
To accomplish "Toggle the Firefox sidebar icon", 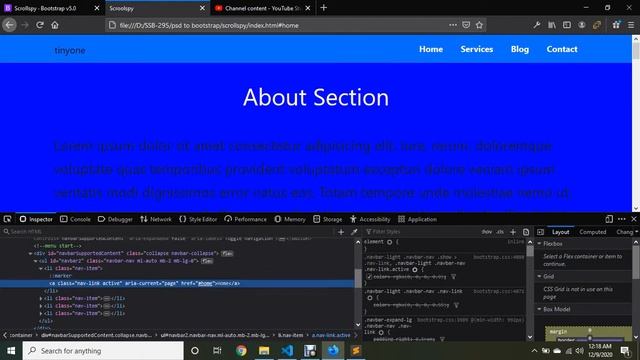I will pos(567,25).
